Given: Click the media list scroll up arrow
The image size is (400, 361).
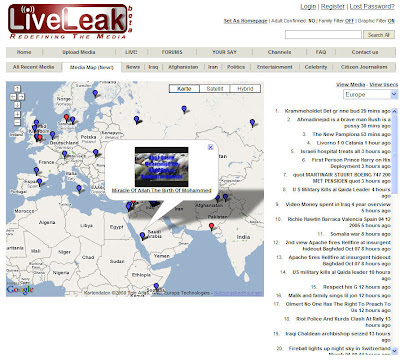Looking at the screenshot, I should pos(394,111).
